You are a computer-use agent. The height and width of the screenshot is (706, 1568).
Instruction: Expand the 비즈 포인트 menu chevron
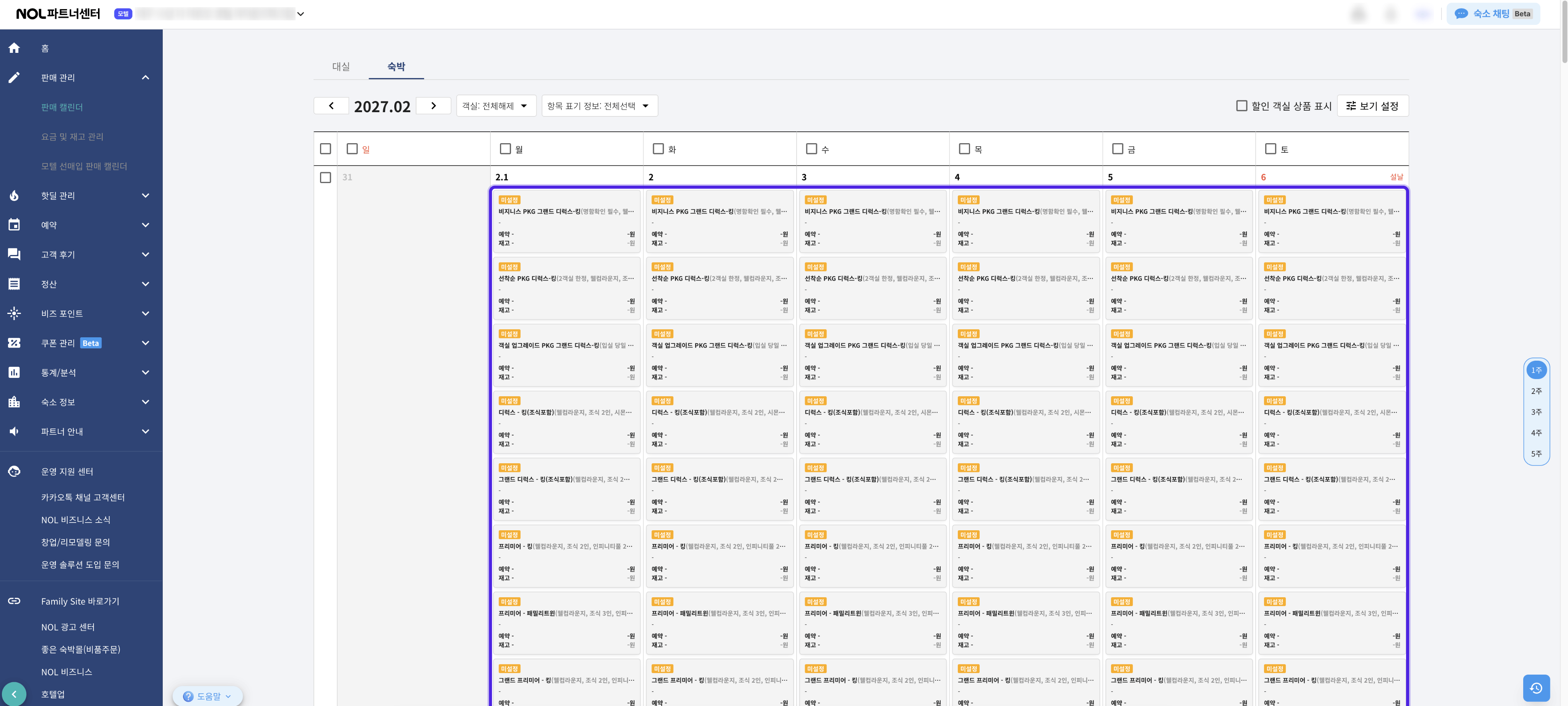[x=145, y=314]
